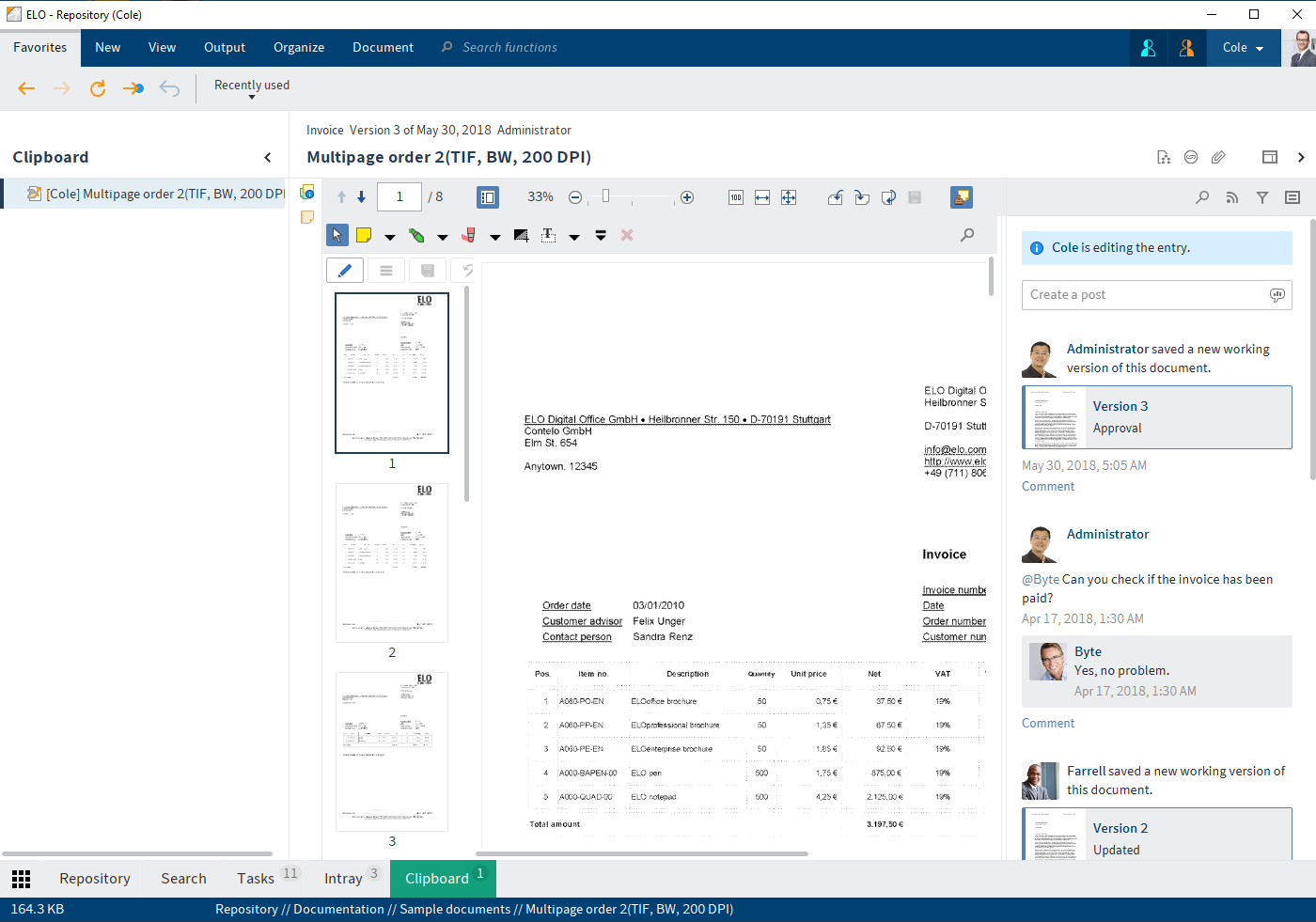This screenshot has height=922, width=1316.
Task: Toggle the page thumbnails sidebar button
Action: (488, 197)
